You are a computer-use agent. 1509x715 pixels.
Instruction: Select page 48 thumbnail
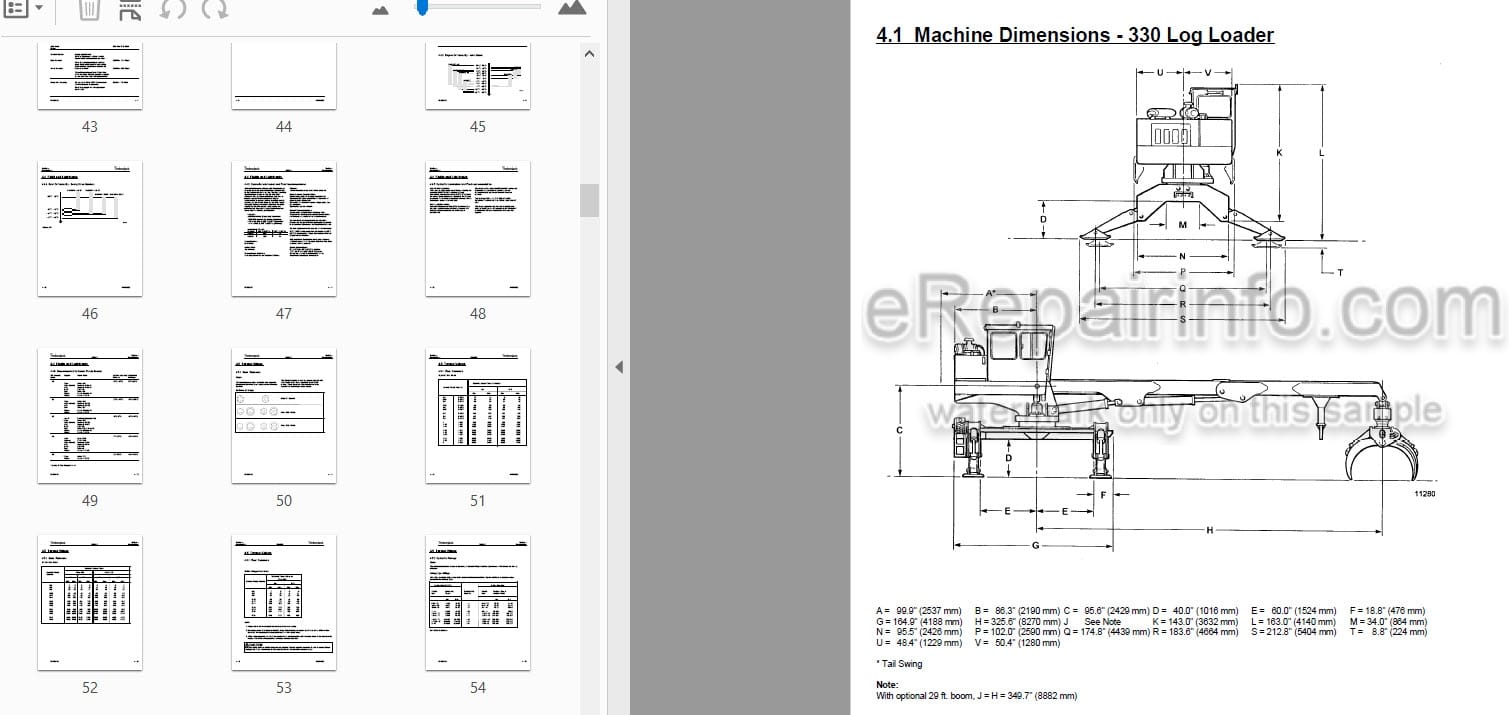pos(478,228)
